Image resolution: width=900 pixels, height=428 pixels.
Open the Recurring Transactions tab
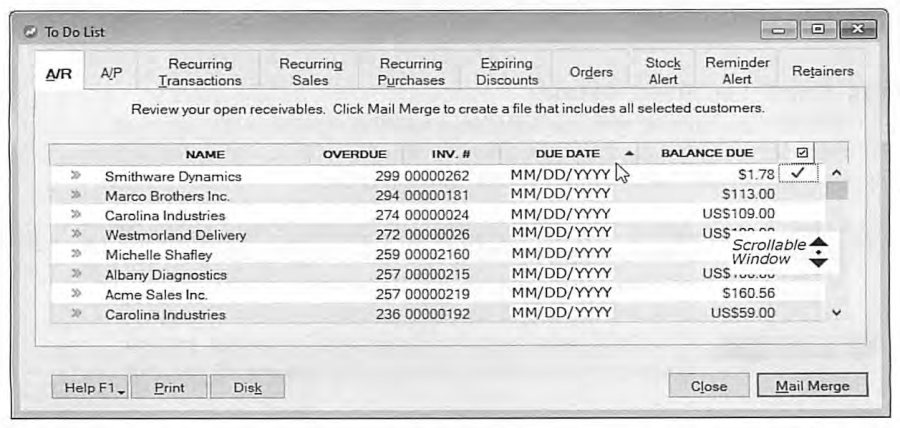[200, 72]
